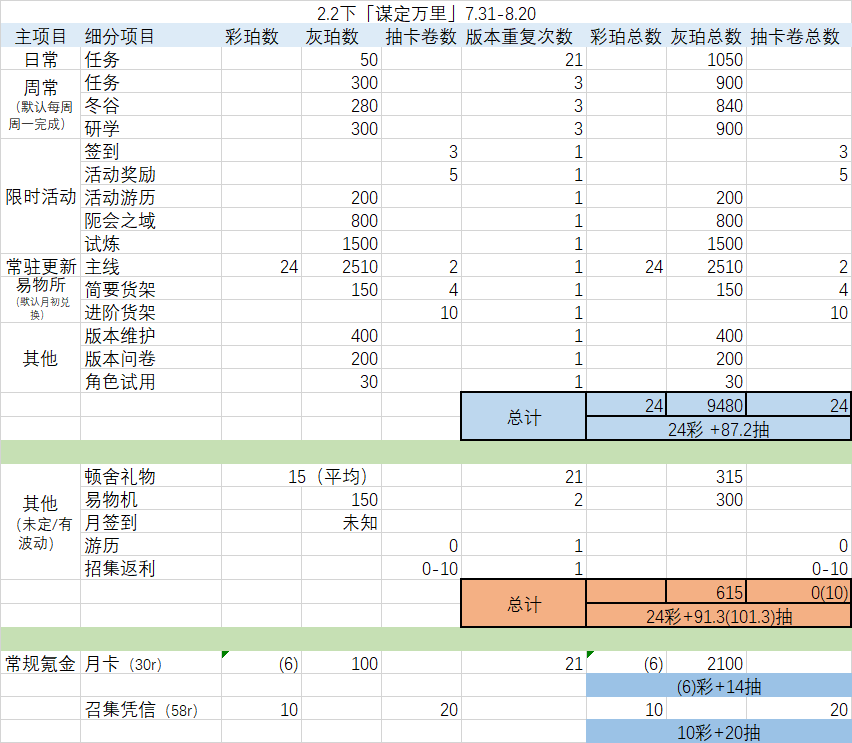Select the total 2100 cell
The width and height of the screenshot is (852, 743).
(706, 663)
